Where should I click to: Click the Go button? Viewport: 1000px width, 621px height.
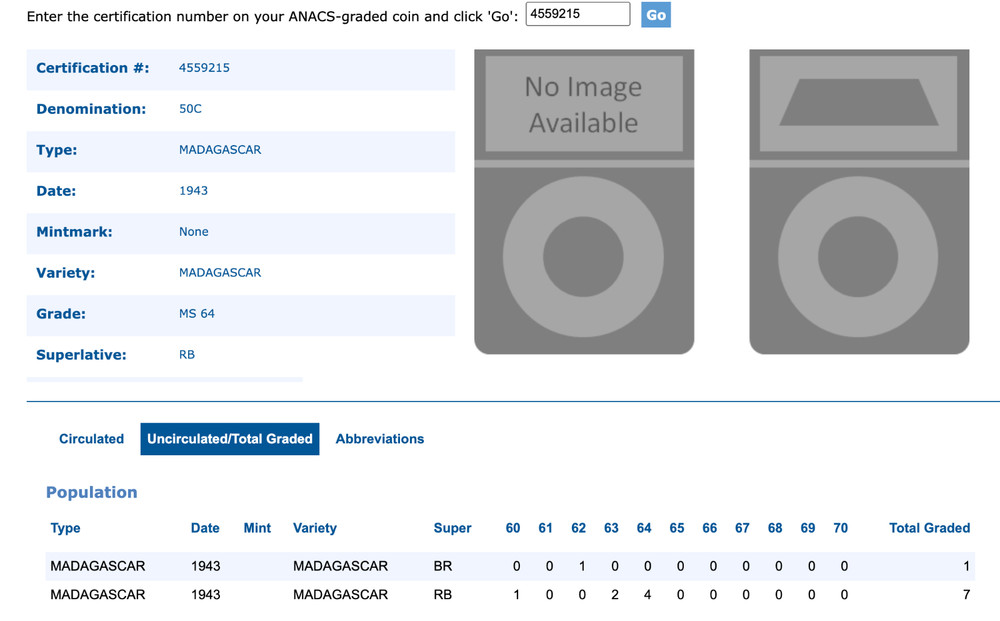[x=656, y=15]
